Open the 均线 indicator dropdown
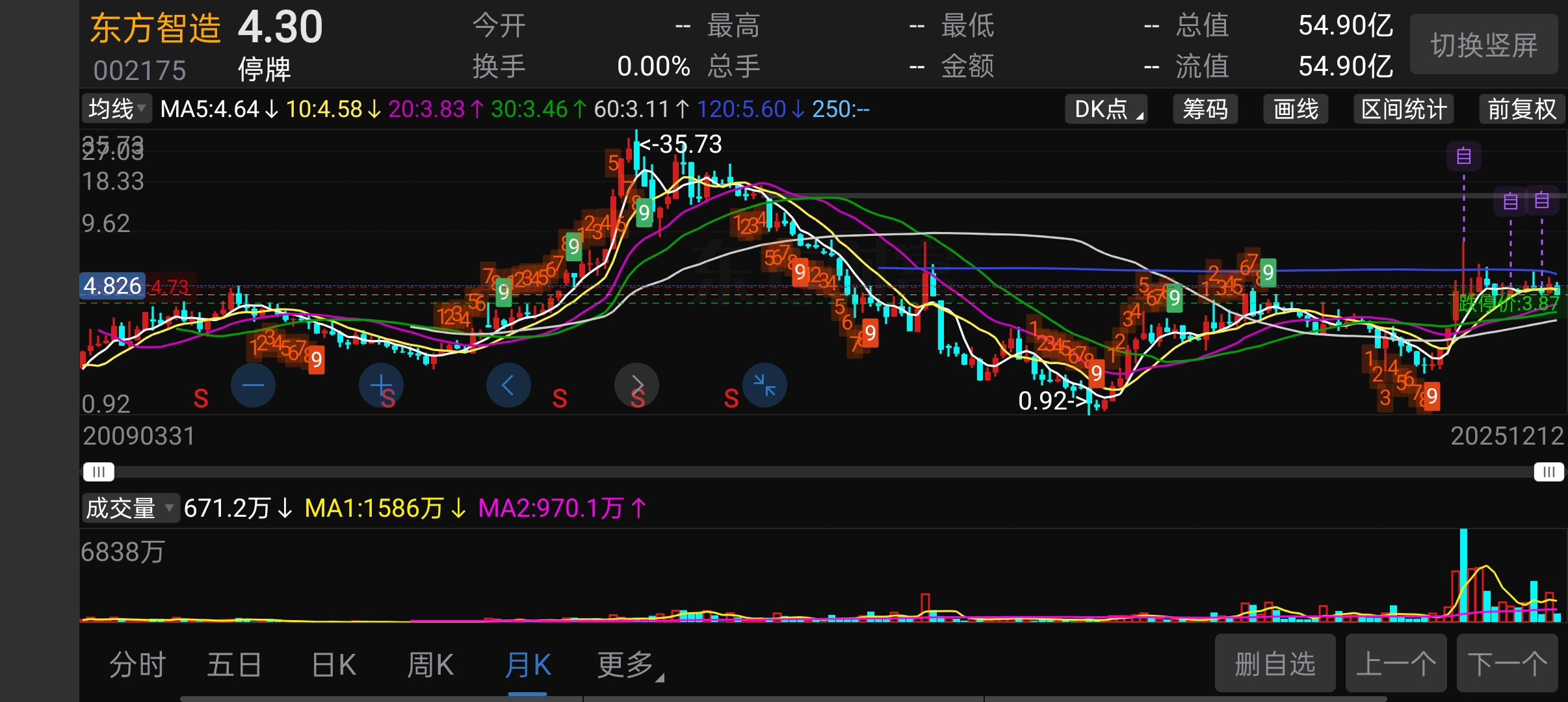The image size is (1568, 702). pyautogui.click(x=117, y=109)
